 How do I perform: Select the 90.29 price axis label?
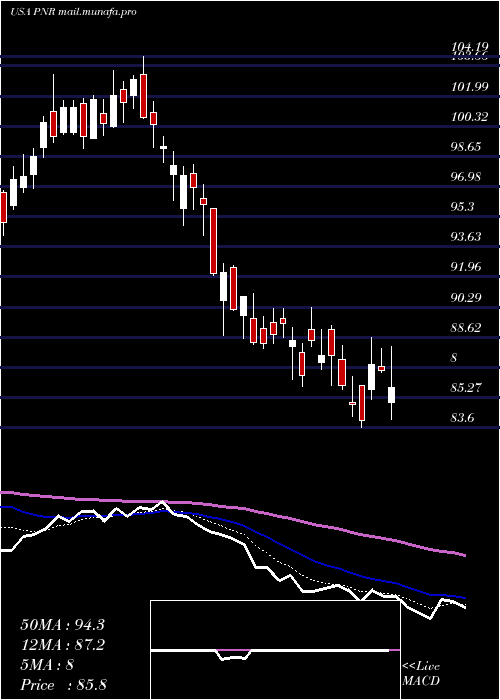click(x=466, y=297)
